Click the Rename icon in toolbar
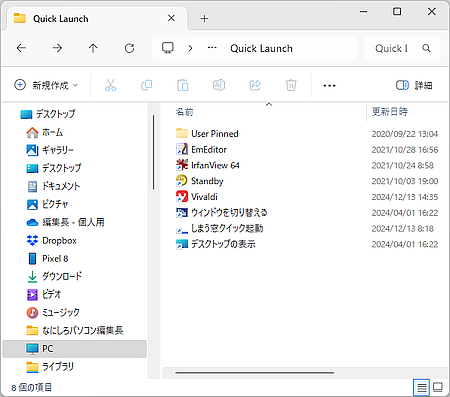Screen dimensions: 450x397 point(219,85)
